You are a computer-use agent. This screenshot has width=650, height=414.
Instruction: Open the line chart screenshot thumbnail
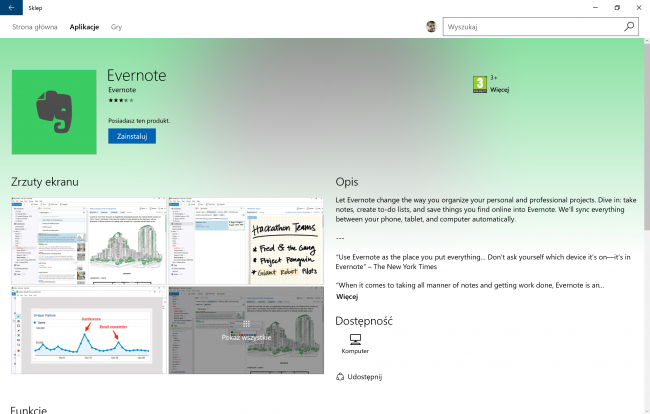pyautogui.click(x=89, y=330)
